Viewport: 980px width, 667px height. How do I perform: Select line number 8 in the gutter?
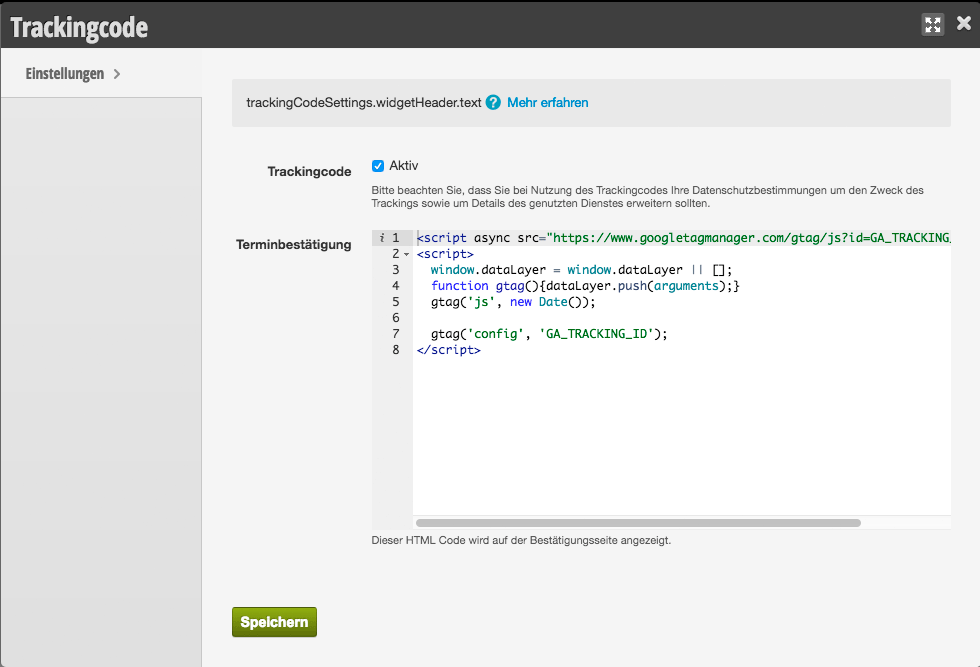click(x=396, y=350)
